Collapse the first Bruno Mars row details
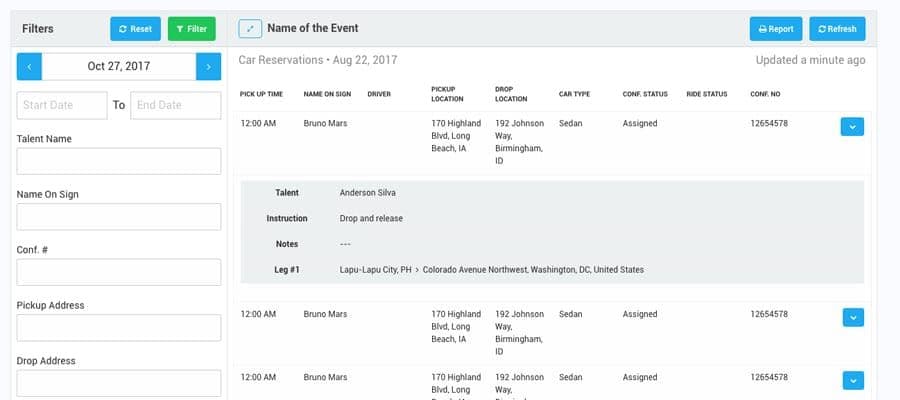The width and height of the screenshot is (900, 400). tap(852, 127)
